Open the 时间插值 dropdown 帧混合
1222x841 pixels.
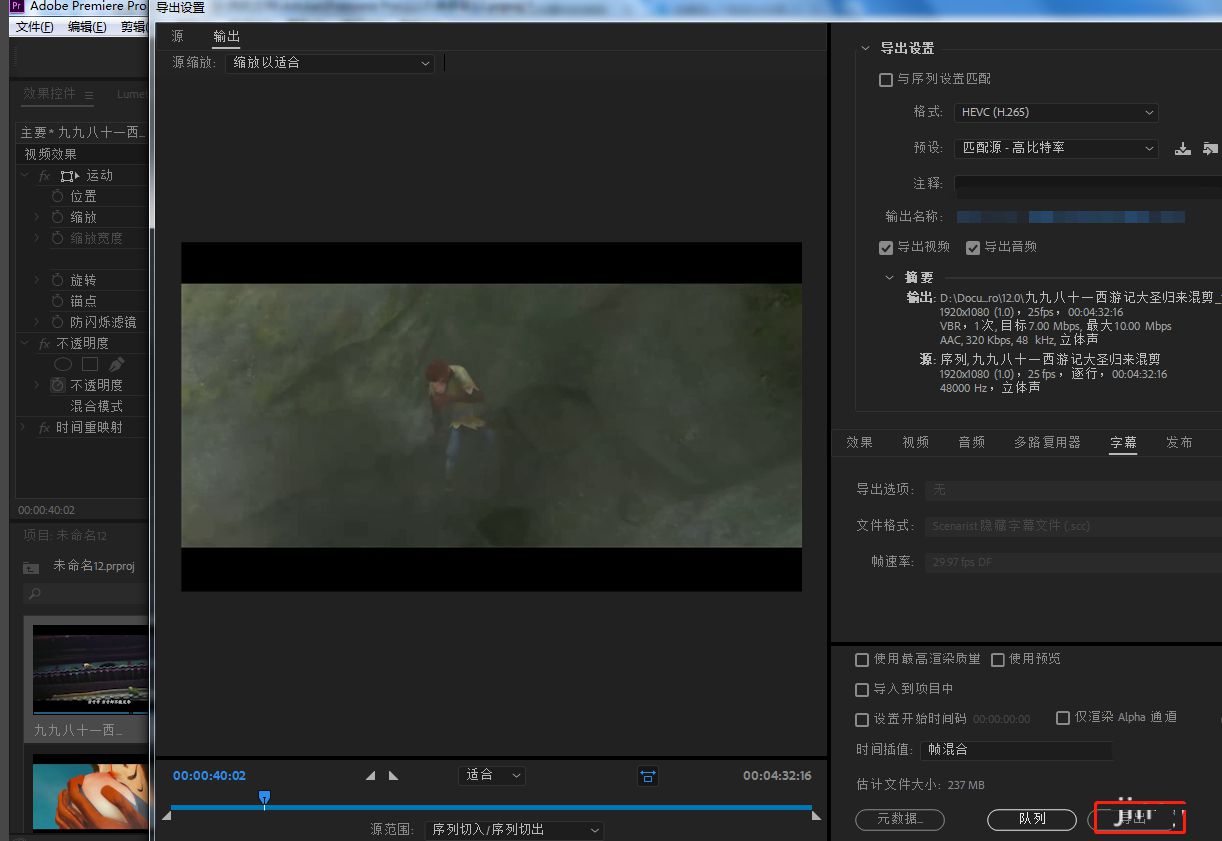point(1016,749)
